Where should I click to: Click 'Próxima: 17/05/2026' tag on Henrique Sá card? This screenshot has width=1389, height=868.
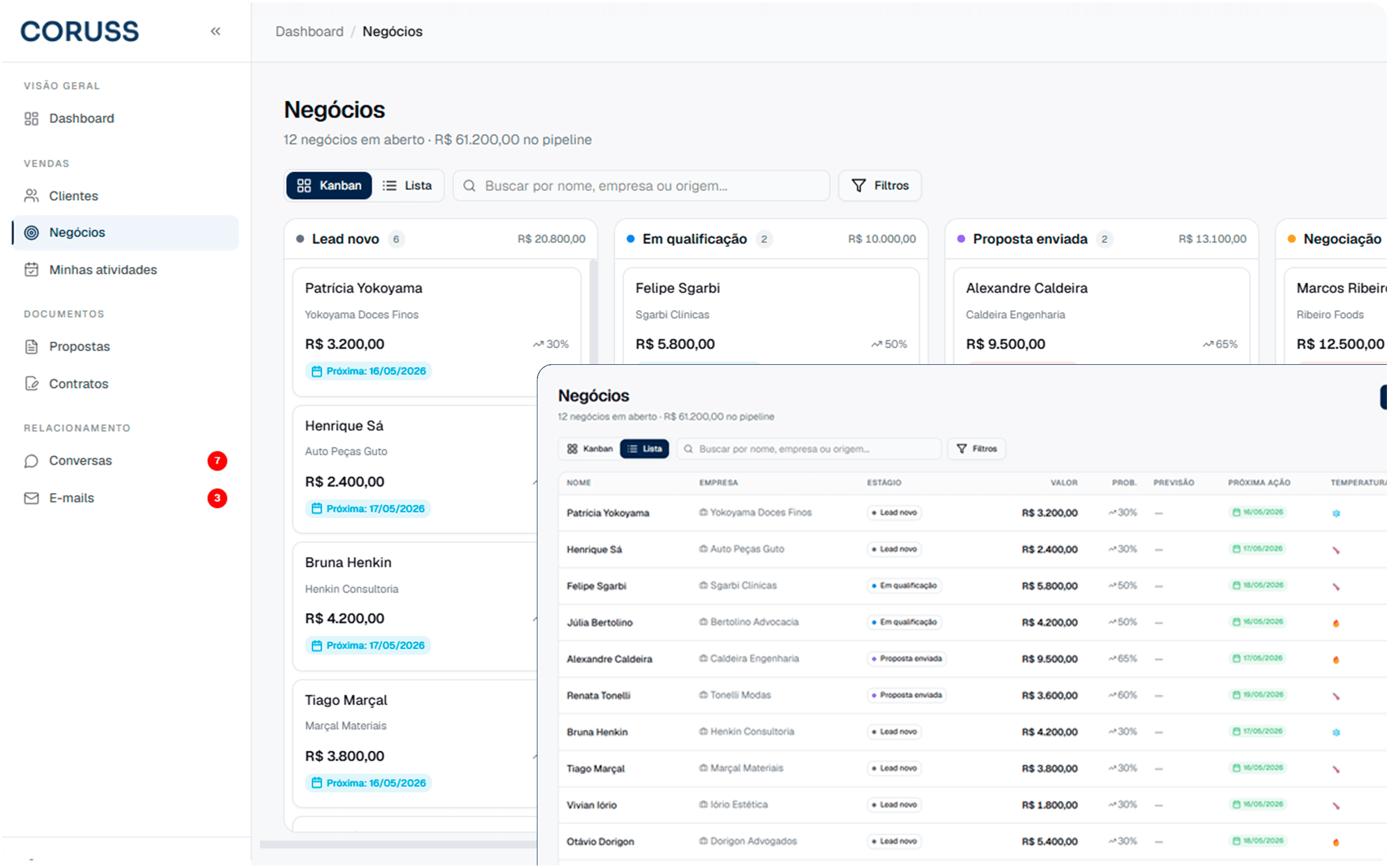coord(368,508)
